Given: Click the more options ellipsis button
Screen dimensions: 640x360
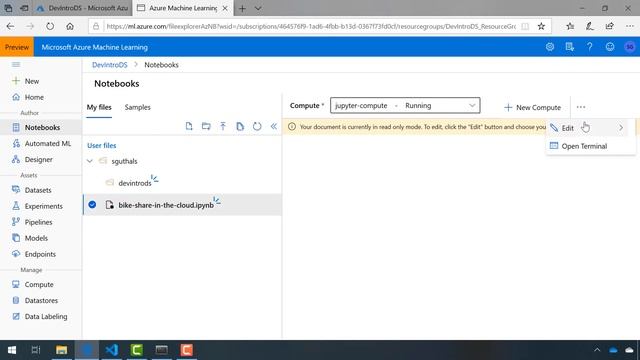Looking at the screenshot, I should 581,107.
